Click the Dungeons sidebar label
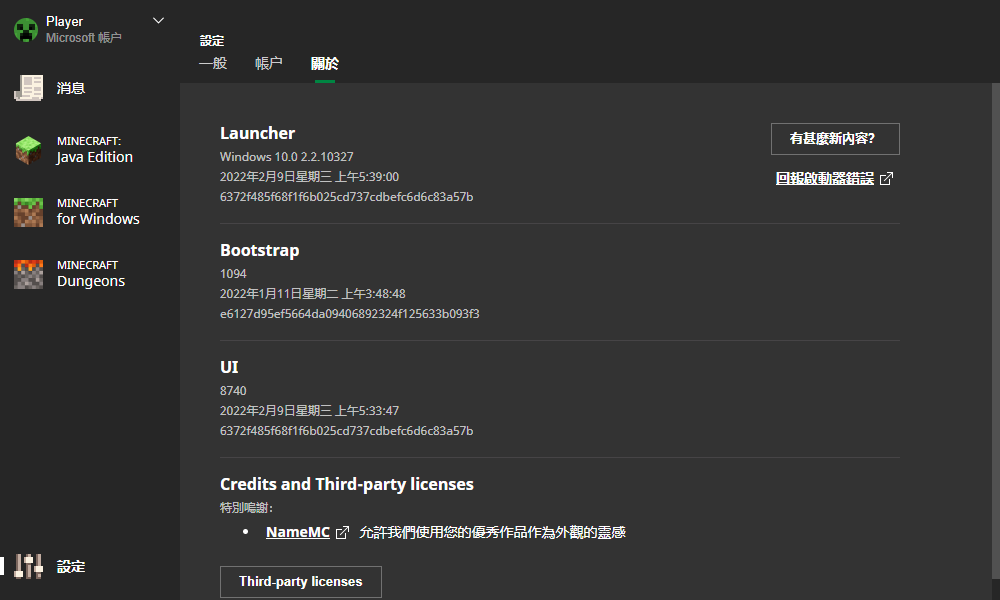Viewport: 1000px width, 600px height. (x=91, y=281)
